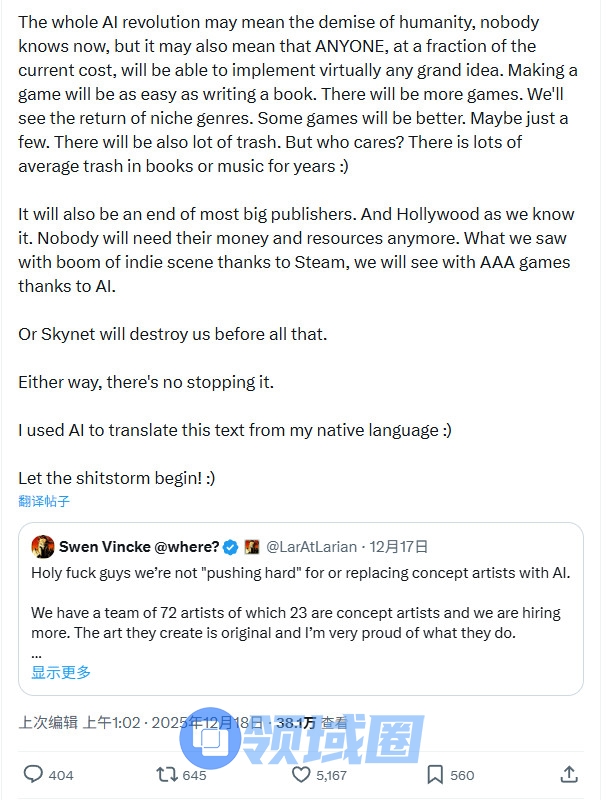Click the repost icon
This screenshot has width=606, height=800.
coord(166,774)
